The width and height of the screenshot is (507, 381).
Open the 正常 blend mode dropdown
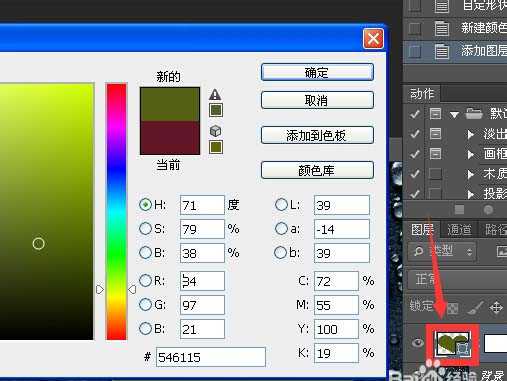[457, 279]
